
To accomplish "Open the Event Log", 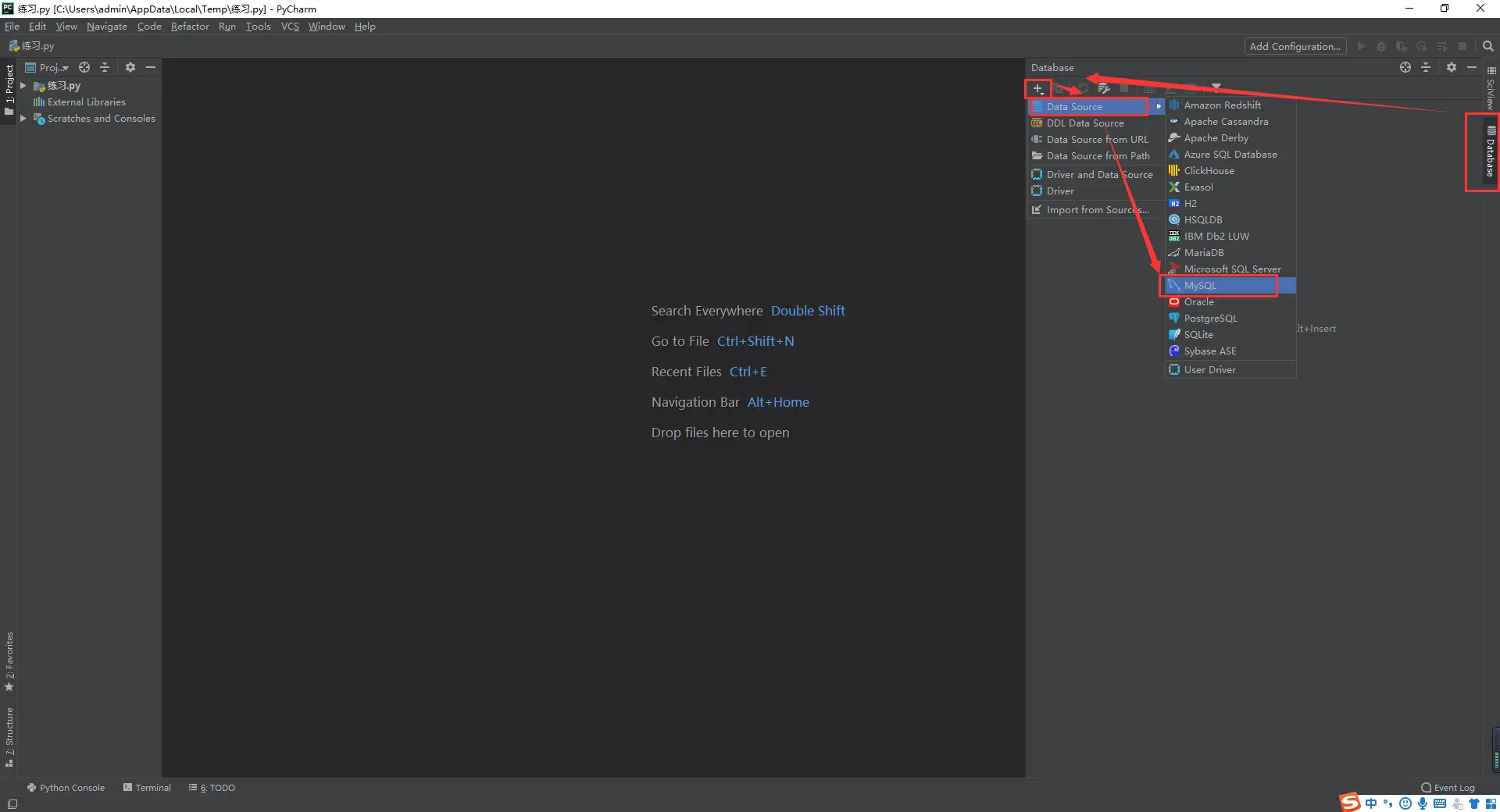I will pyautogui.click(x=1448, y=788).
